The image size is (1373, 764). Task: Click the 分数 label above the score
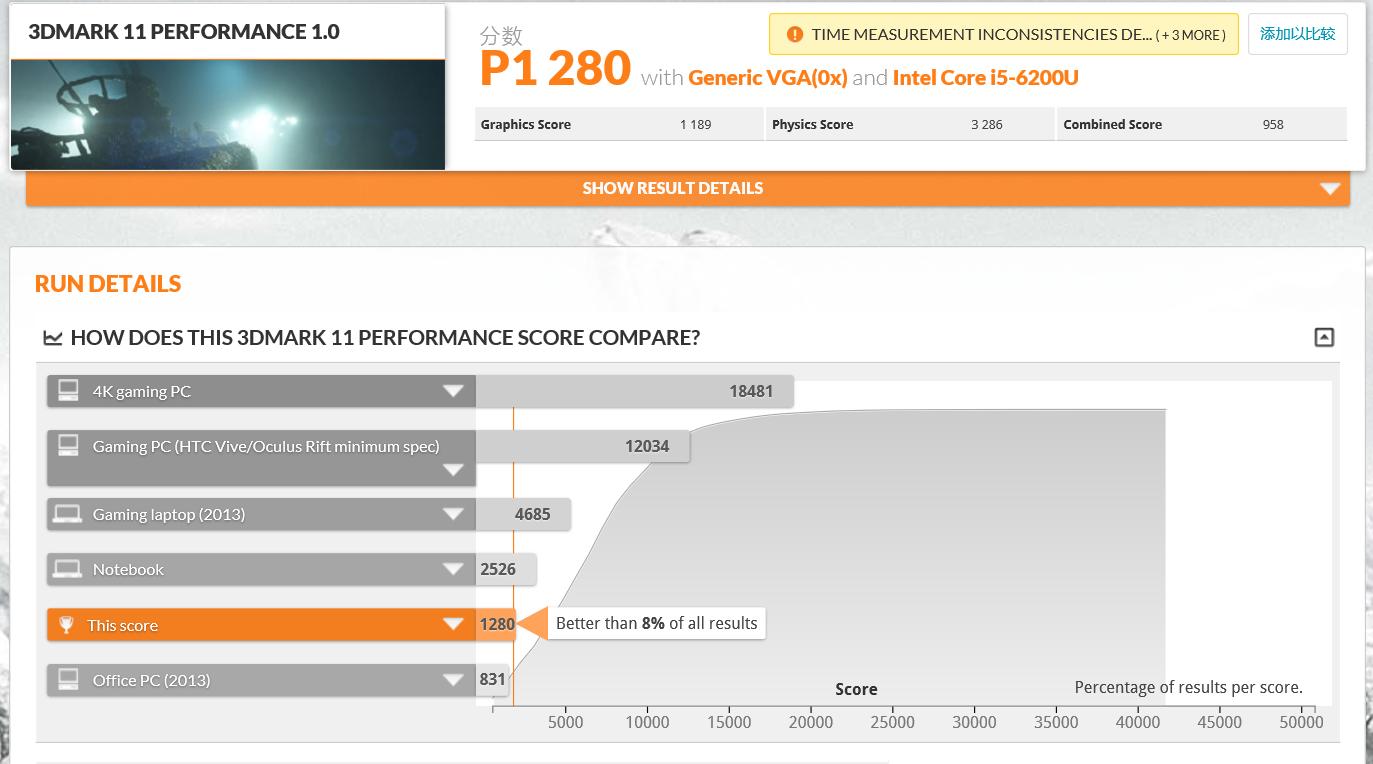coord(501,36)
